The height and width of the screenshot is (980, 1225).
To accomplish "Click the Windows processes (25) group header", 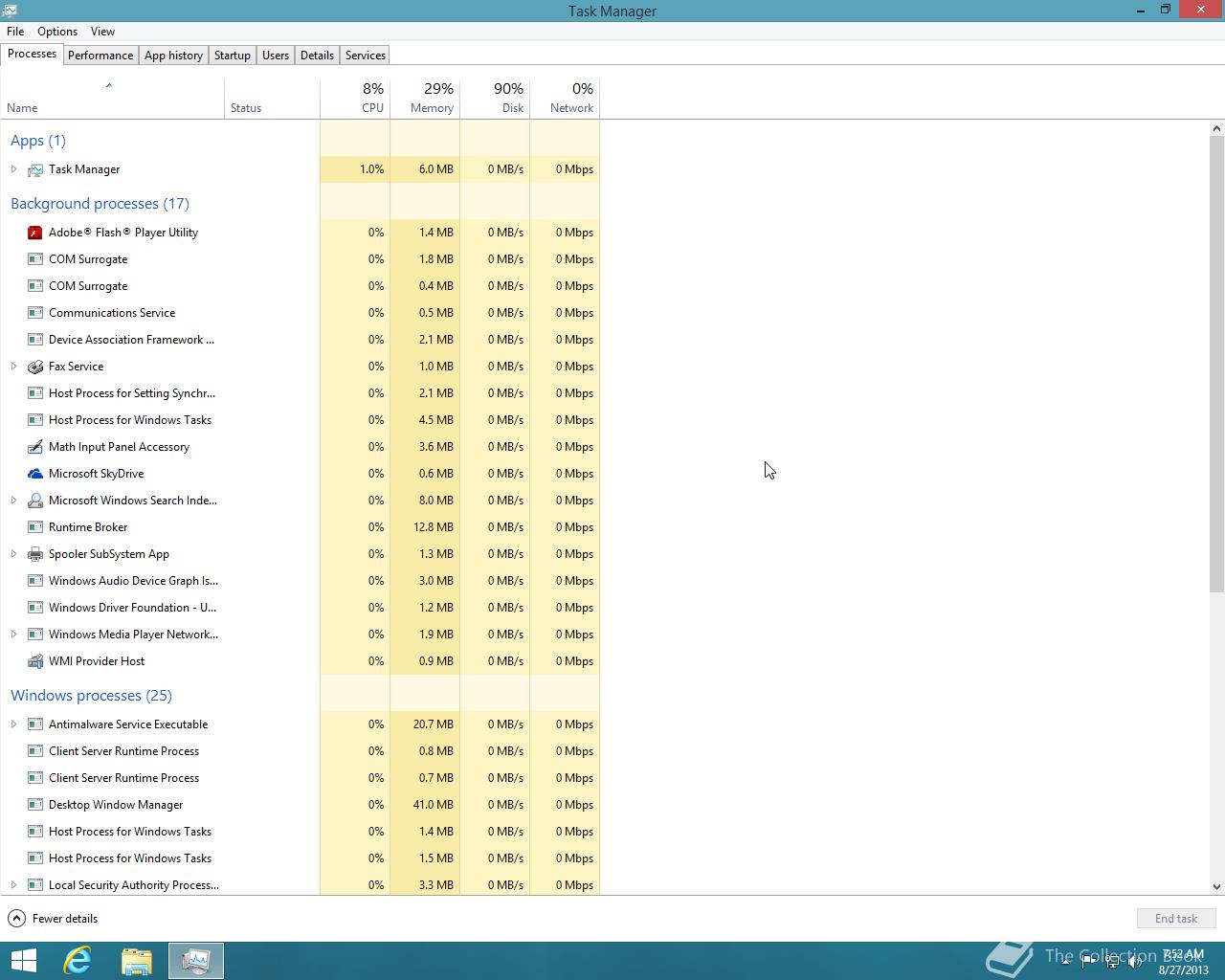I will (91, 696).
